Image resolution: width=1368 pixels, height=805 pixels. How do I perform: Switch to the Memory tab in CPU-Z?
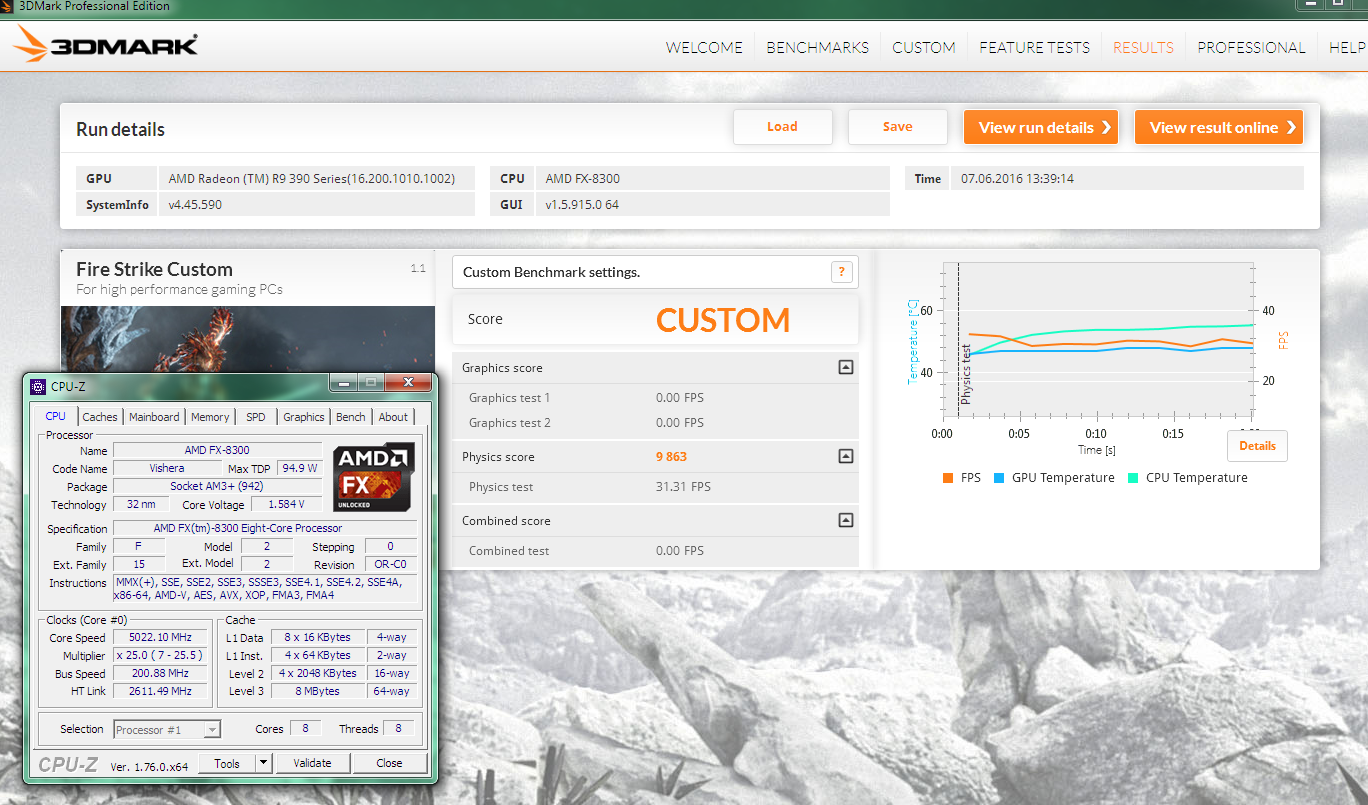point(210,417)
